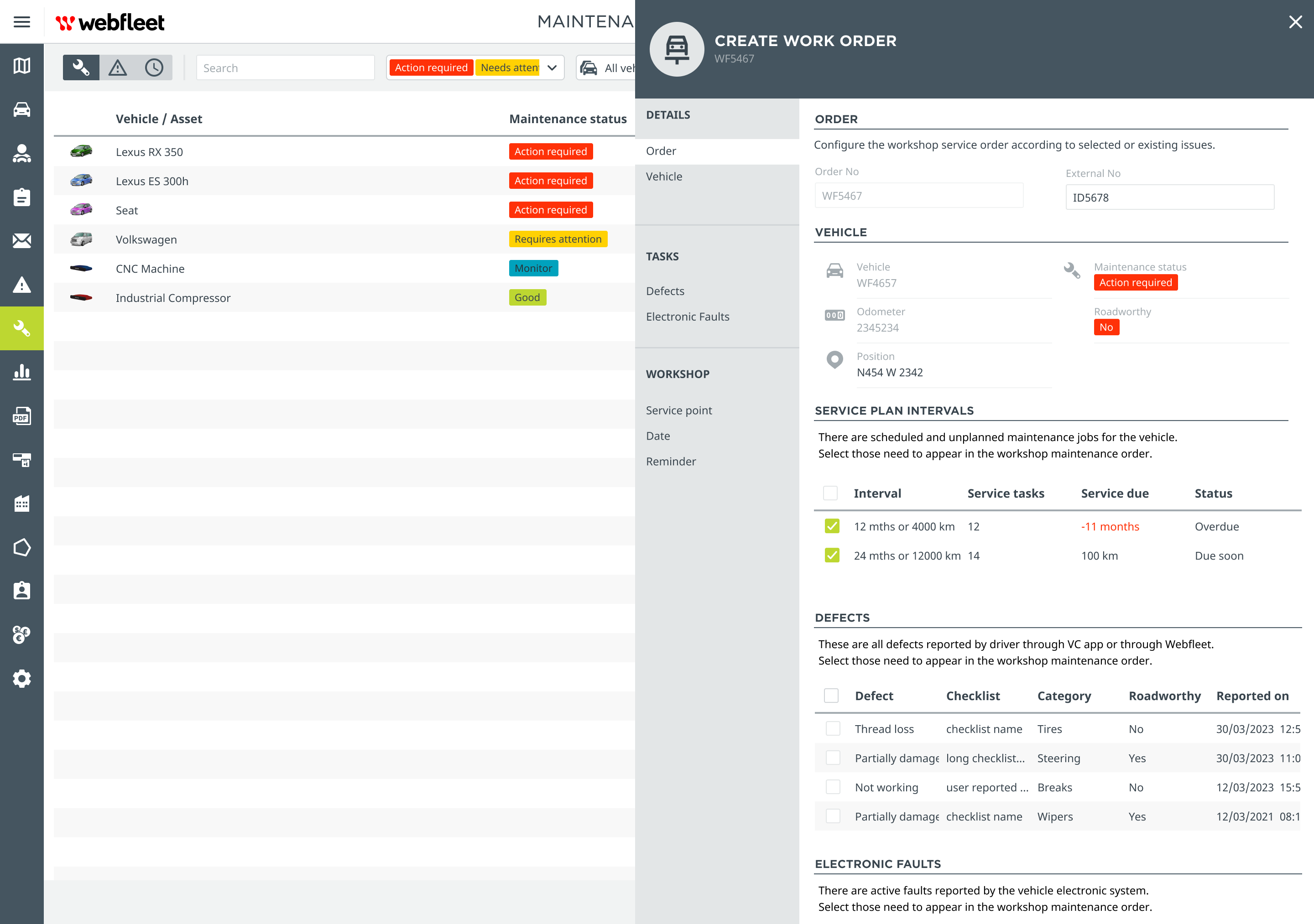The height and width of the screenshot is (924, 1314).
Task: Click the External No input field
Action: pos(1169,197)
